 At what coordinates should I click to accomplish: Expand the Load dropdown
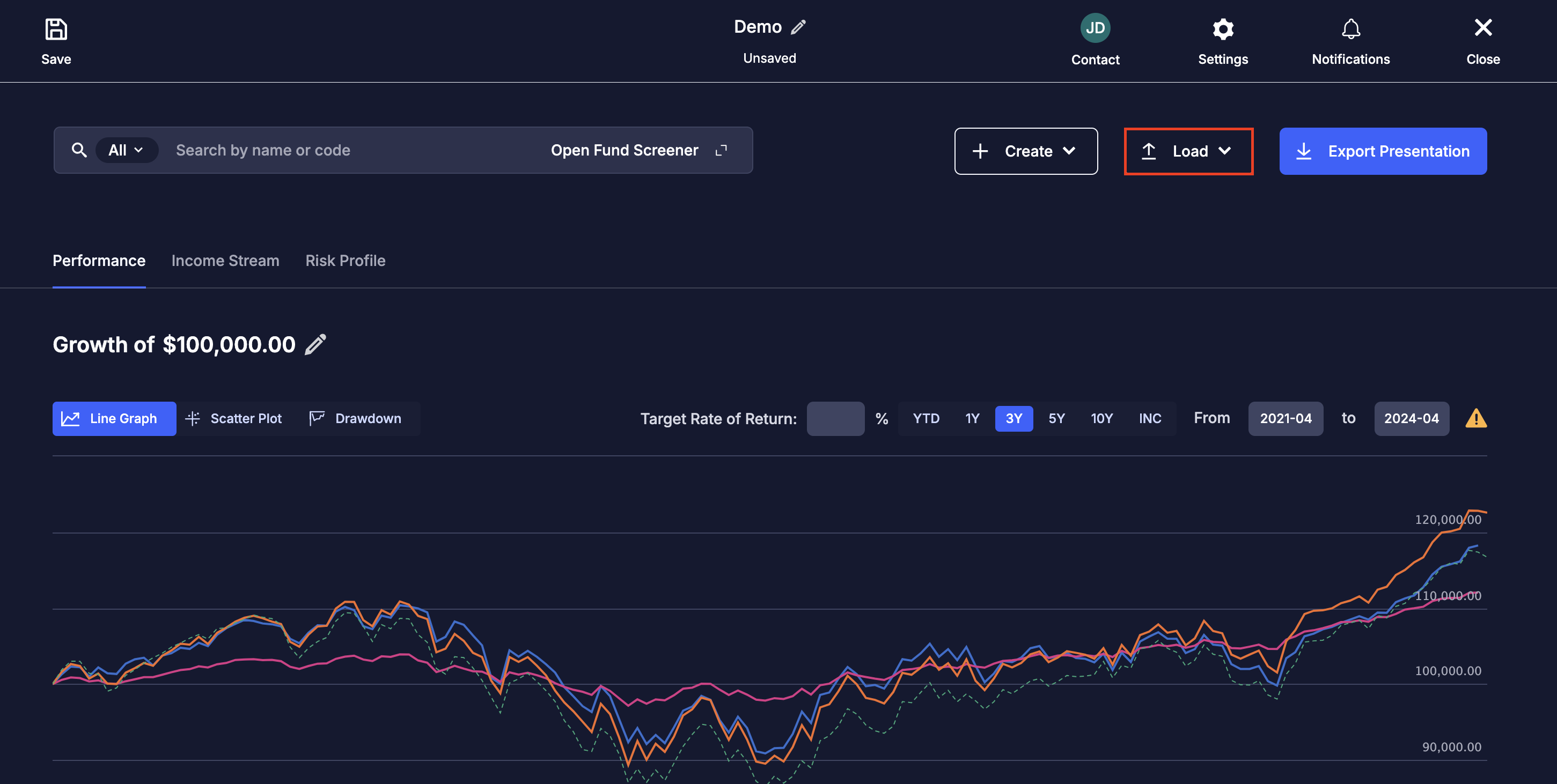pos(1188,151)
